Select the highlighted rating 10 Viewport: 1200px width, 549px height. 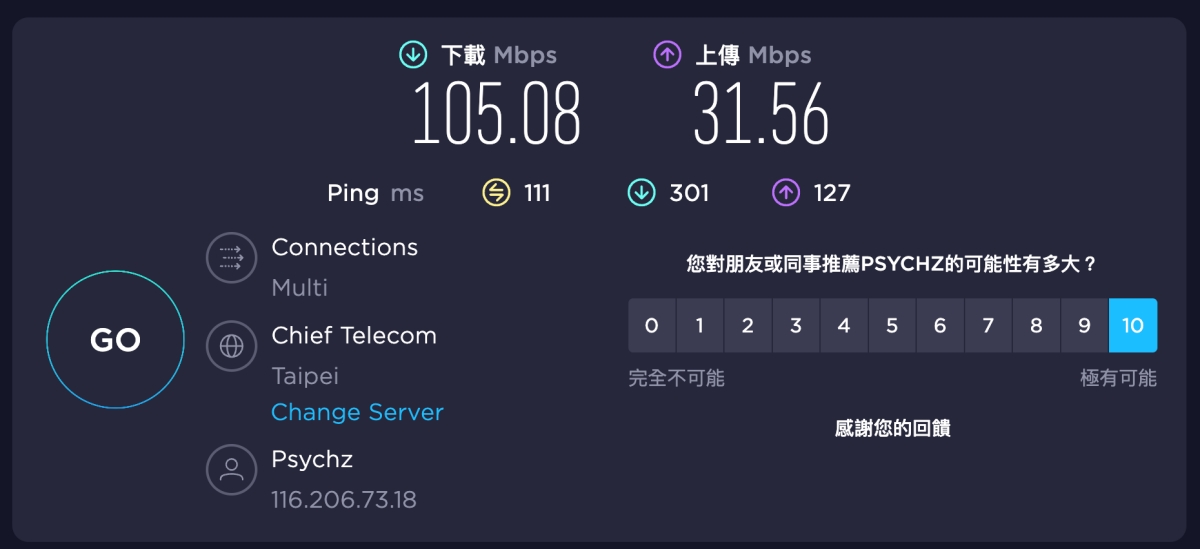click(1133, 326)
